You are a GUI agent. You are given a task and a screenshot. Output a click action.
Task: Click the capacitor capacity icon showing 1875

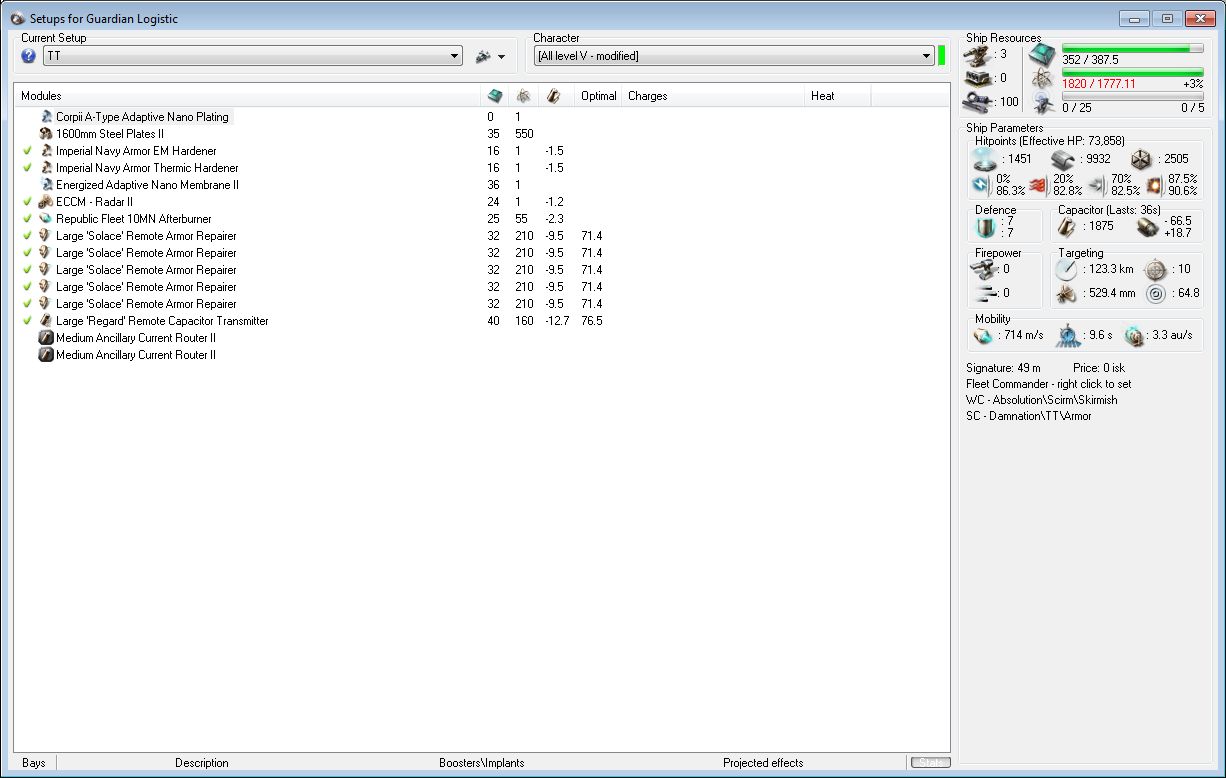point(1068,227)
